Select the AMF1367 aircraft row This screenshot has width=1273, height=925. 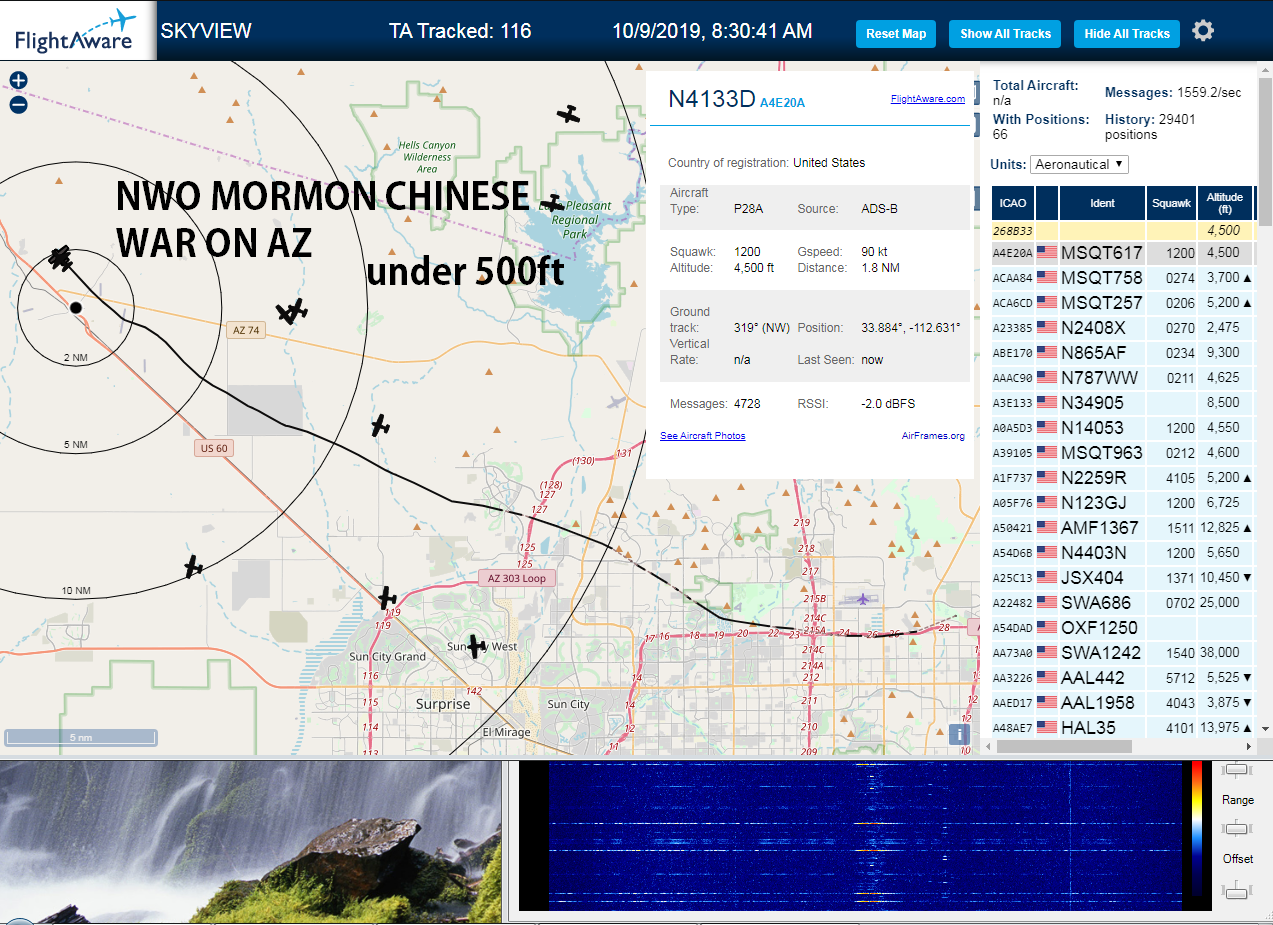[x=1122, y=528]
